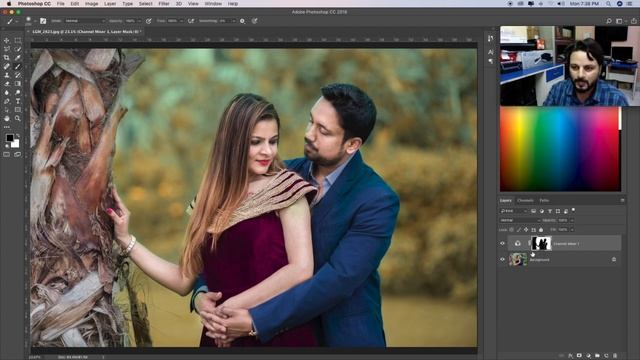Open the brush smoothing options gear

click(x=242, y=21)
